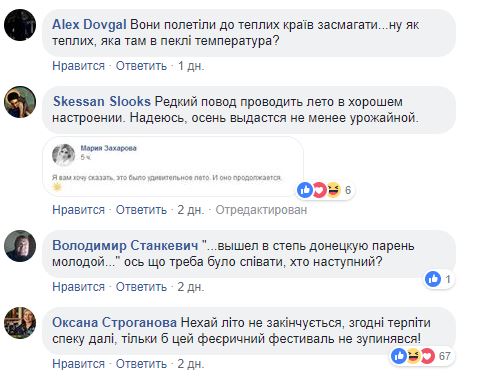Open Skessan Slooks' profile picture
The height and width of the screenshot is (377, 492).
(x=20, y=102)
